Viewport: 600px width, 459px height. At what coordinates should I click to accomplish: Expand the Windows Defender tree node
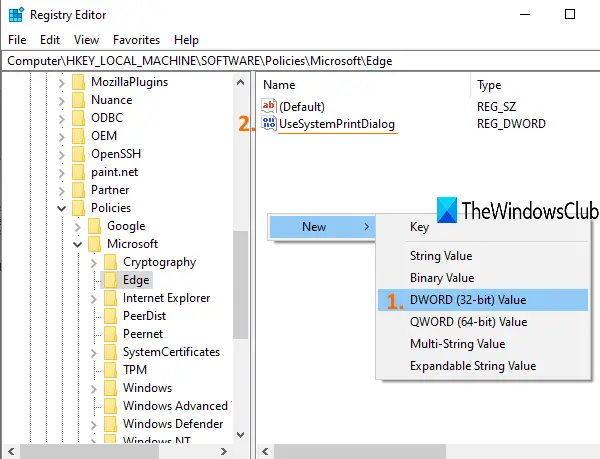coord(94,424)
